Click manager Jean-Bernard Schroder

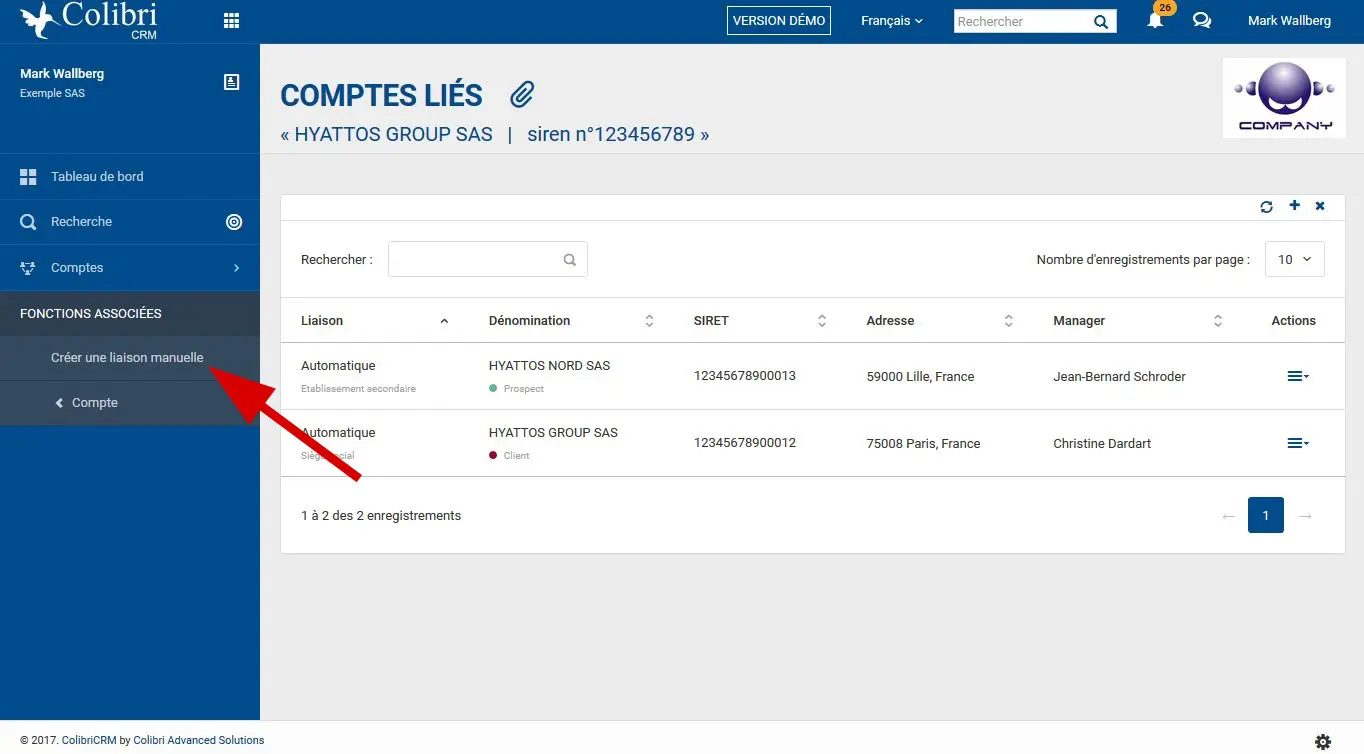pos(1119,377)
